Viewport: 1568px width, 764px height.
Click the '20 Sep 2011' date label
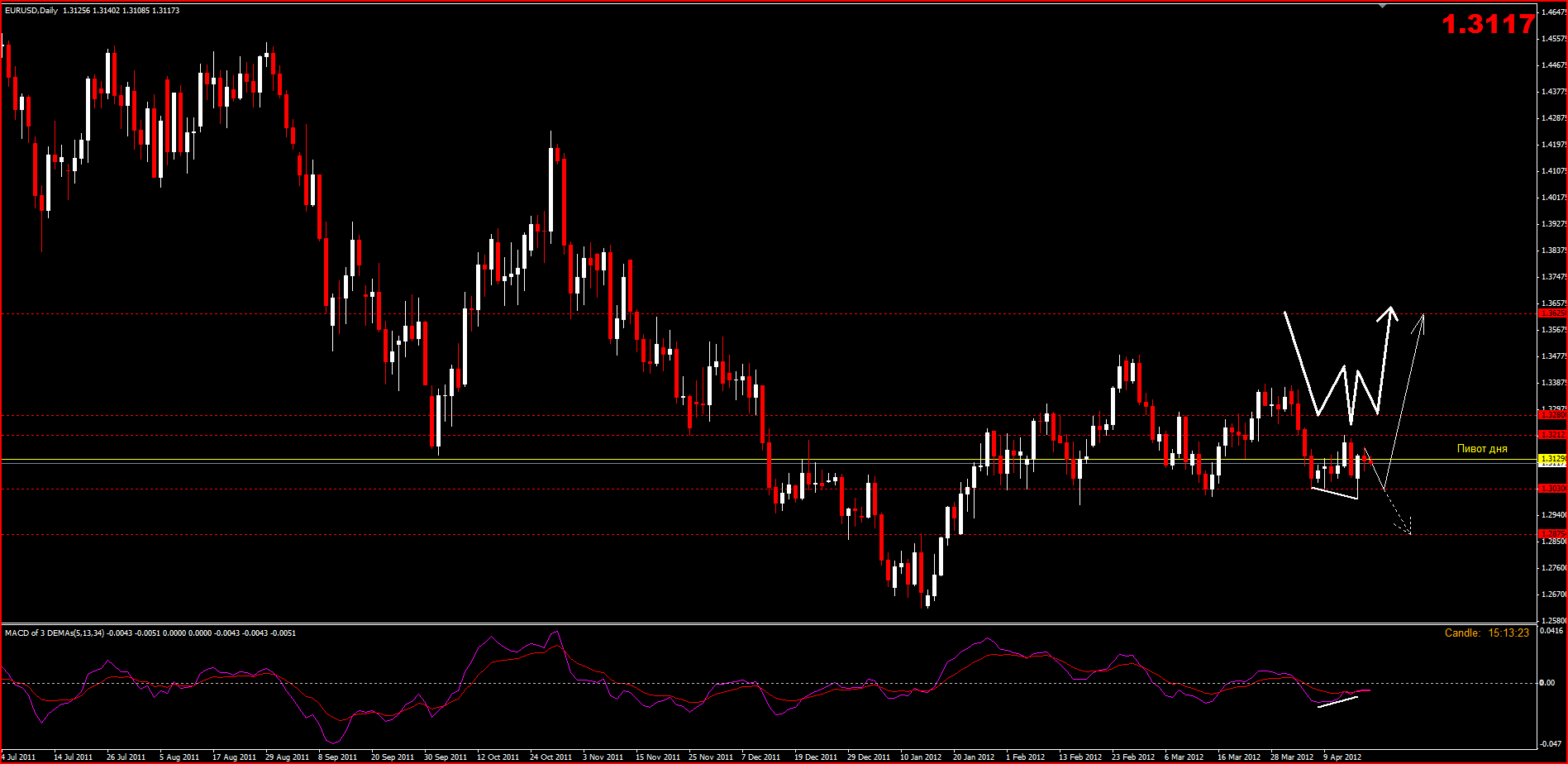[x=393, y=757]
